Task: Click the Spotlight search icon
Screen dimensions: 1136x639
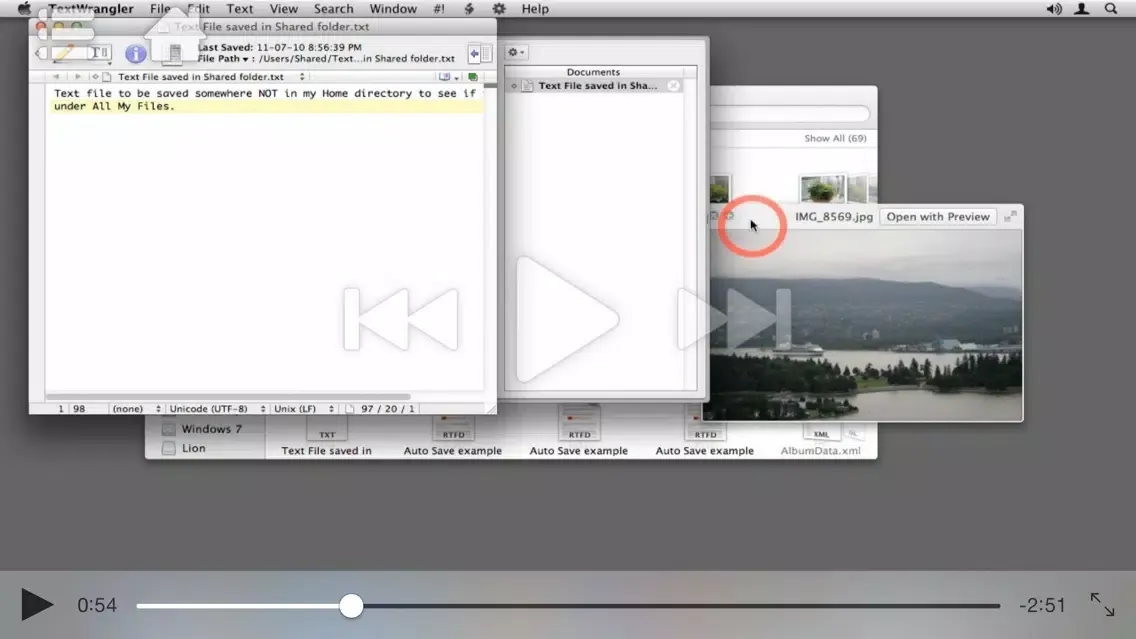Action: pyautogui.click(x=1111, y=9)
